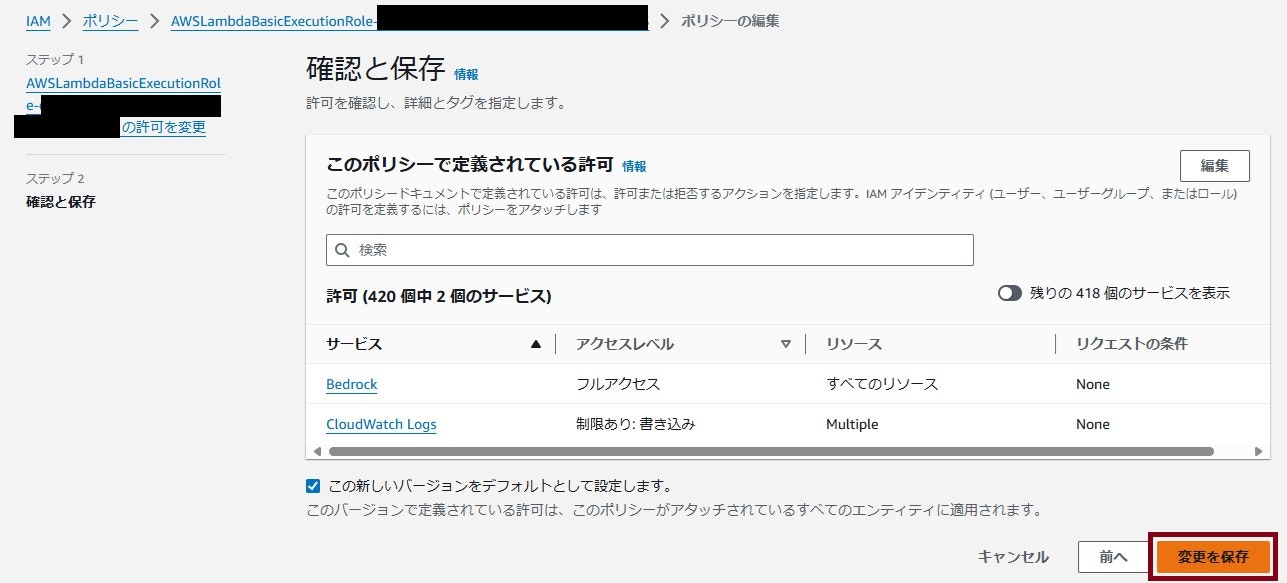Click 情報 link beside このポリシーで定義されている許可
Viewport: 1287px width, 583px height.
tap(634, 166)
